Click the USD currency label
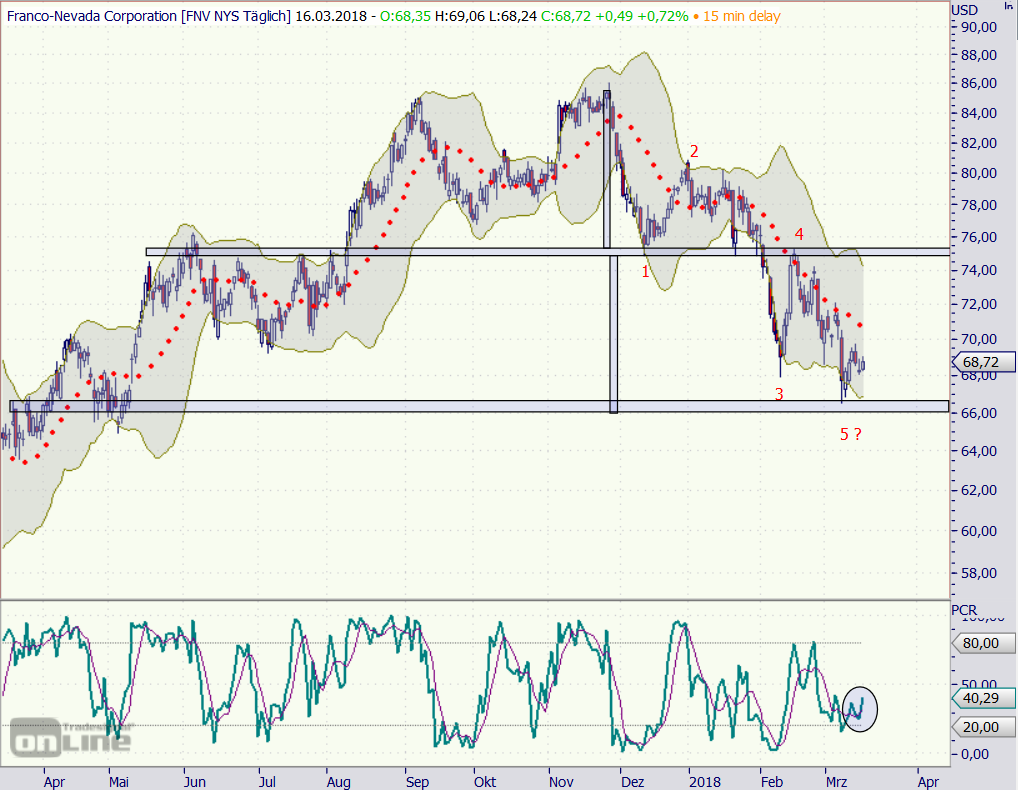 [x=965, y=10]
